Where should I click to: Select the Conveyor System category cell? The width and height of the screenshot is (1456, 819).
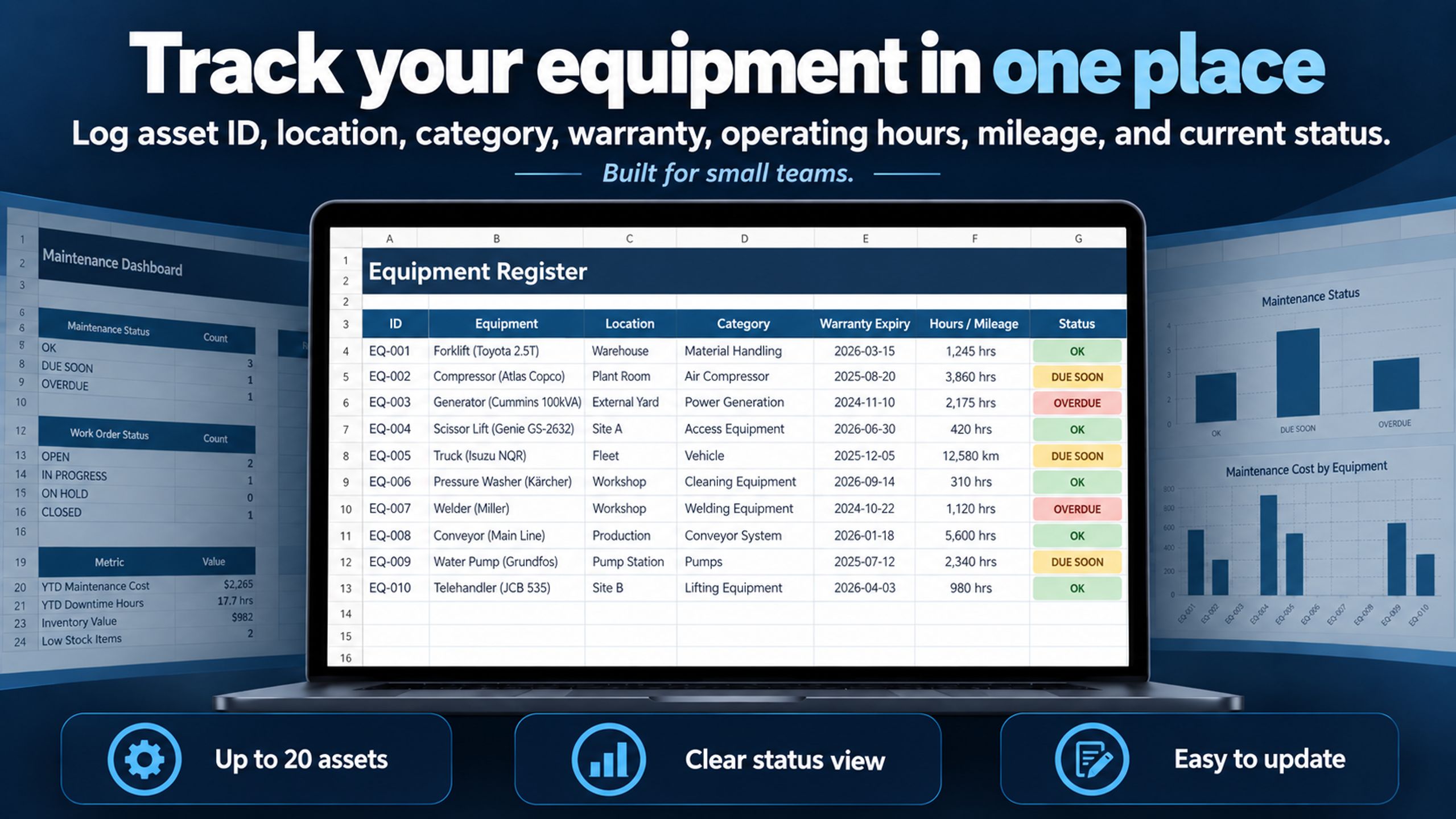[x=745, y=535]
